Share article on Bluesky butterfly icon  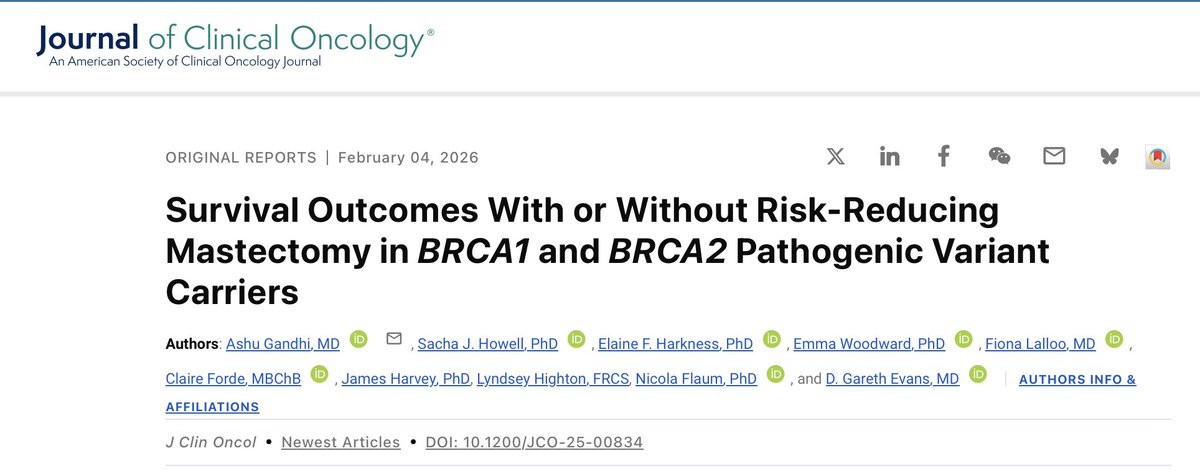tap(1108, 156)
